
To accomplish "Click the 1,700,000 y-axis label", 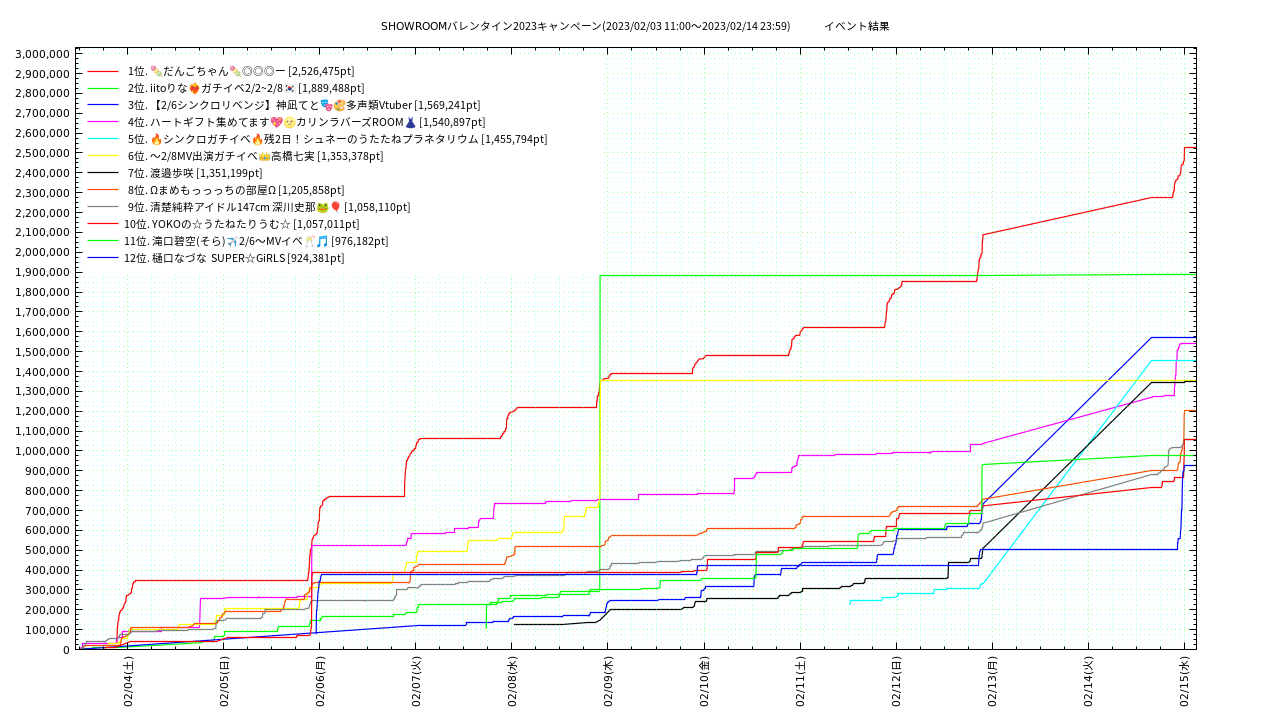I will click(44, 312).
